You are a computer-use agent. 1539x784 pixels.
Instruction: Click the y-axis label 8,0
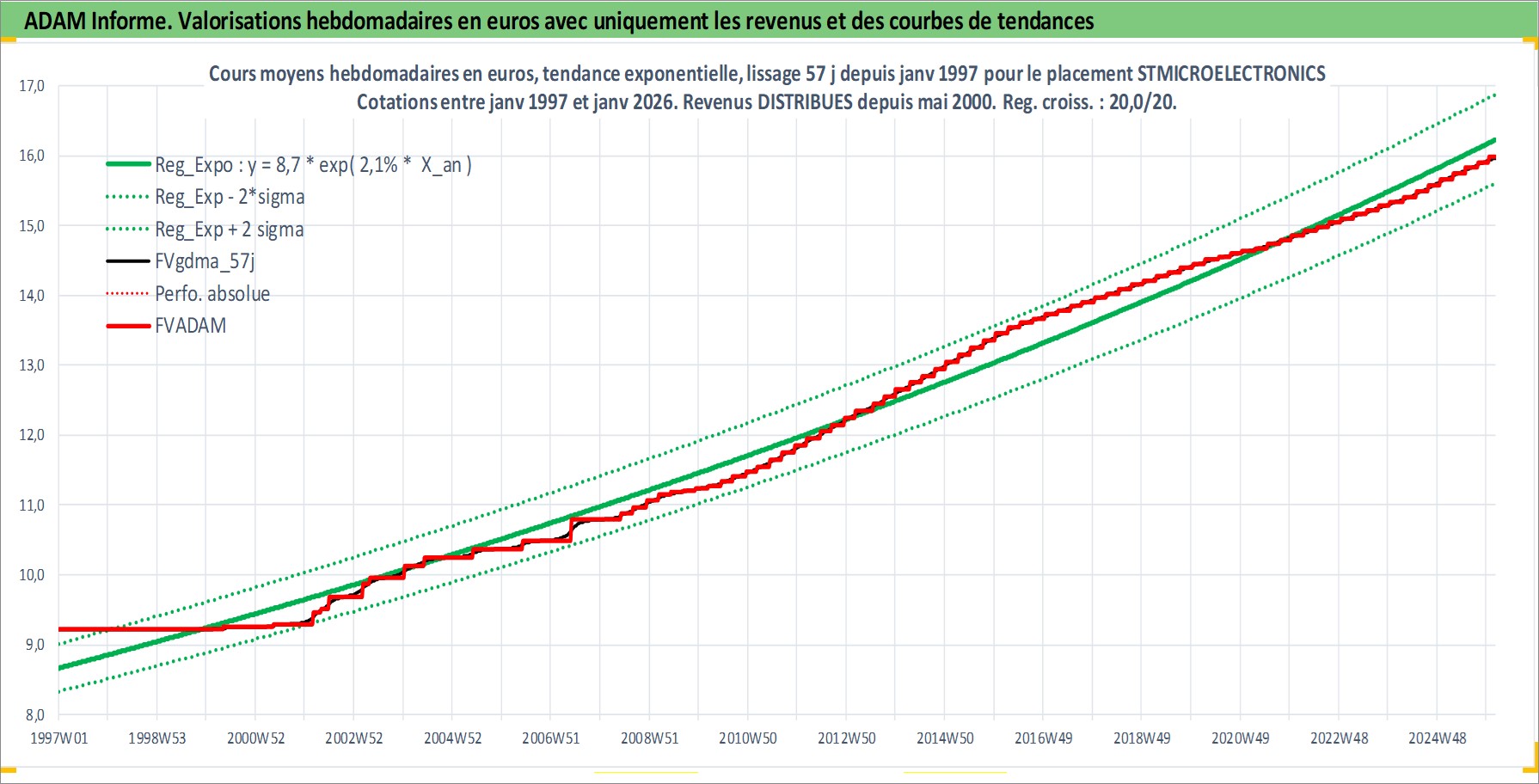click(x=34, y=714)
